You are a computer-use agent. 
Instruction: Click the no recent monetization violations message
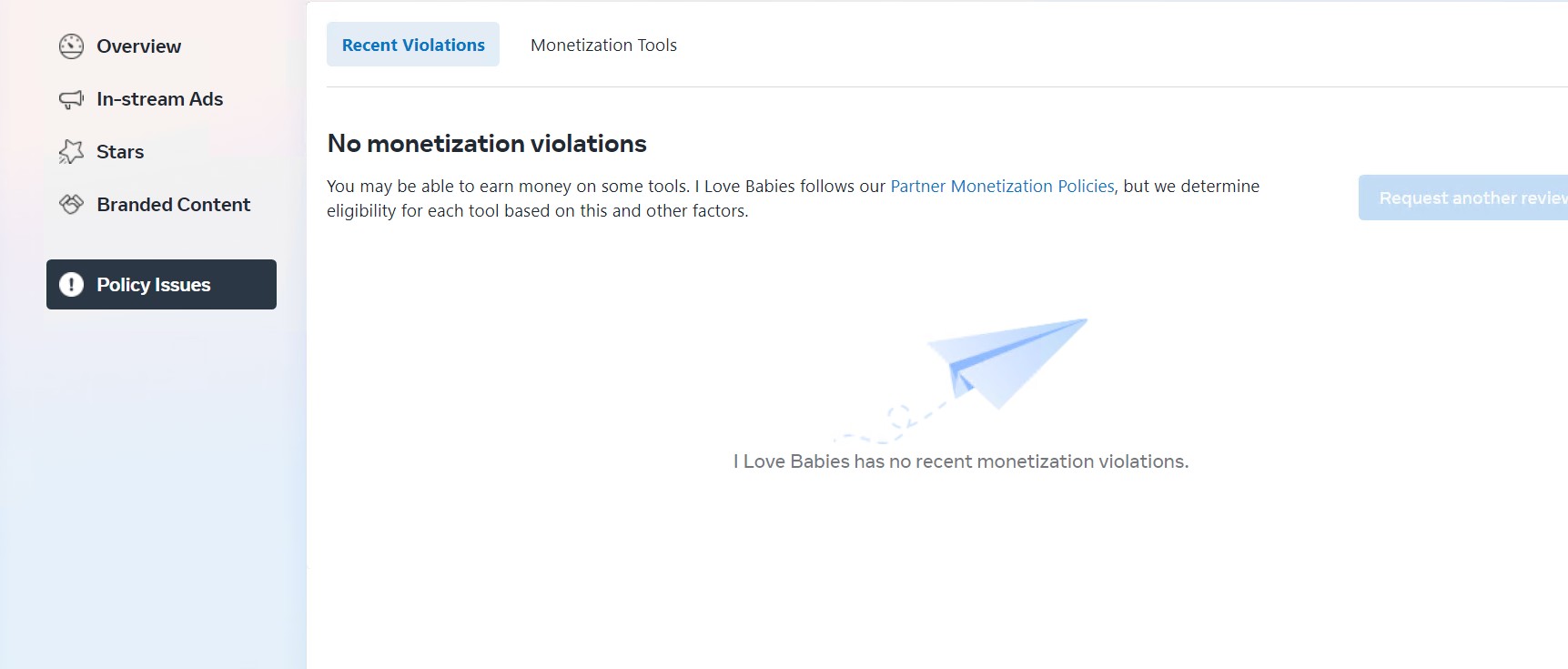click(x=960, y=461)
